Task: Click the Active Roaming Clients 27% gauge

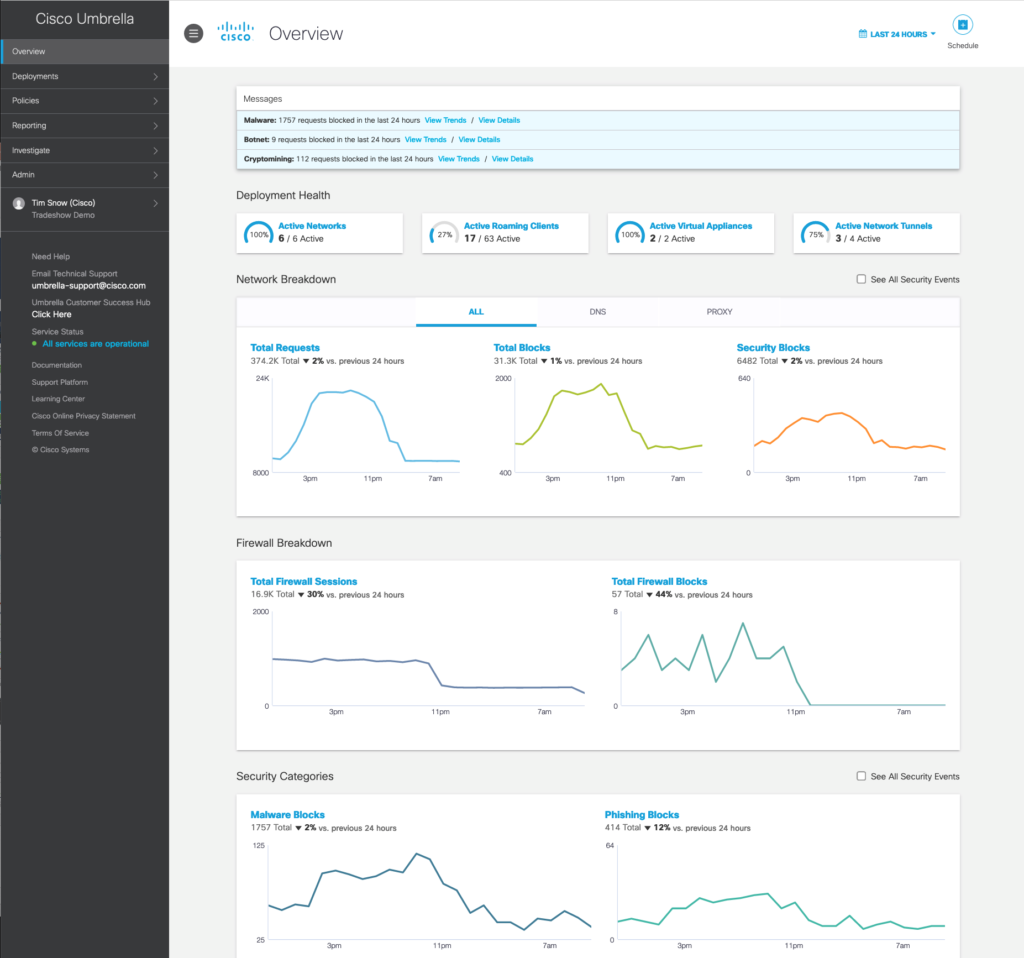Action: coord(444,234)
